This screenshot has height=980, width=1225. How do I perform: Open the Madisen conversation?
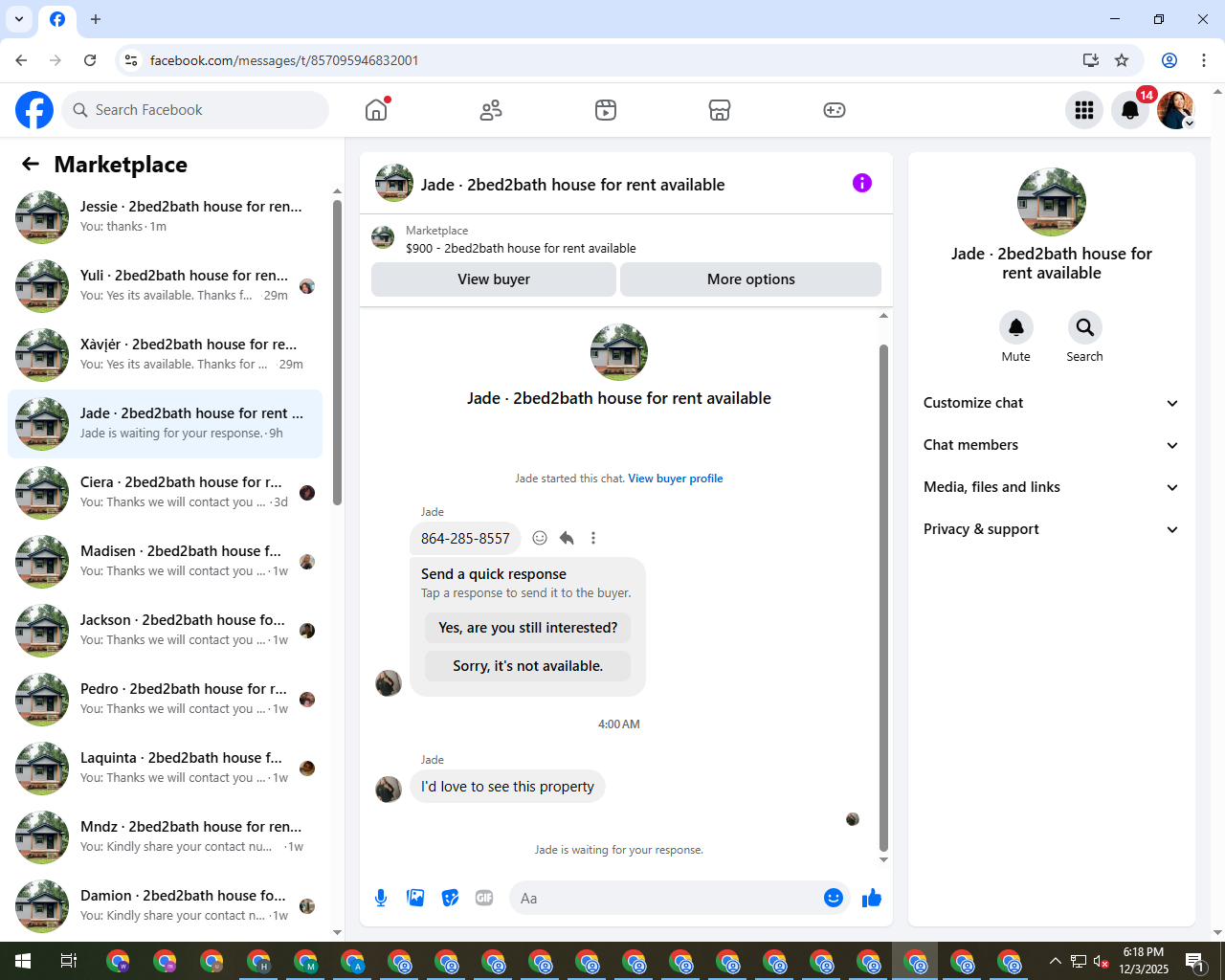click(x=166, y=562)
